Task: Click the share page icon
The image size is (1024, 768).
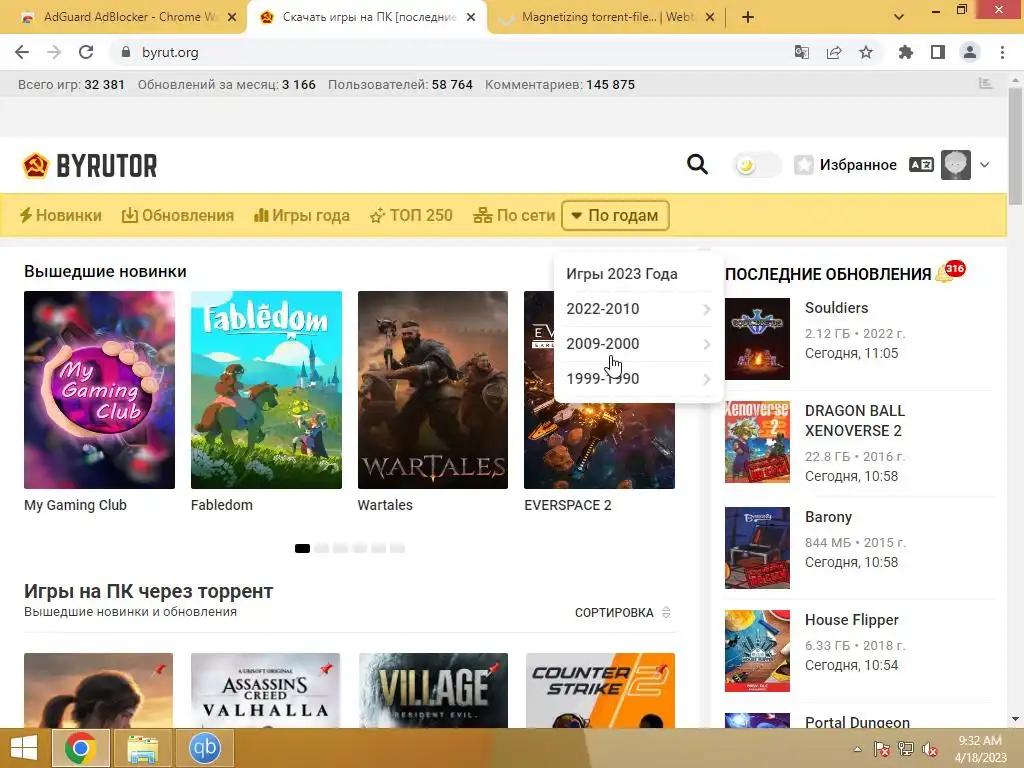Action: [x=834, y=52]
